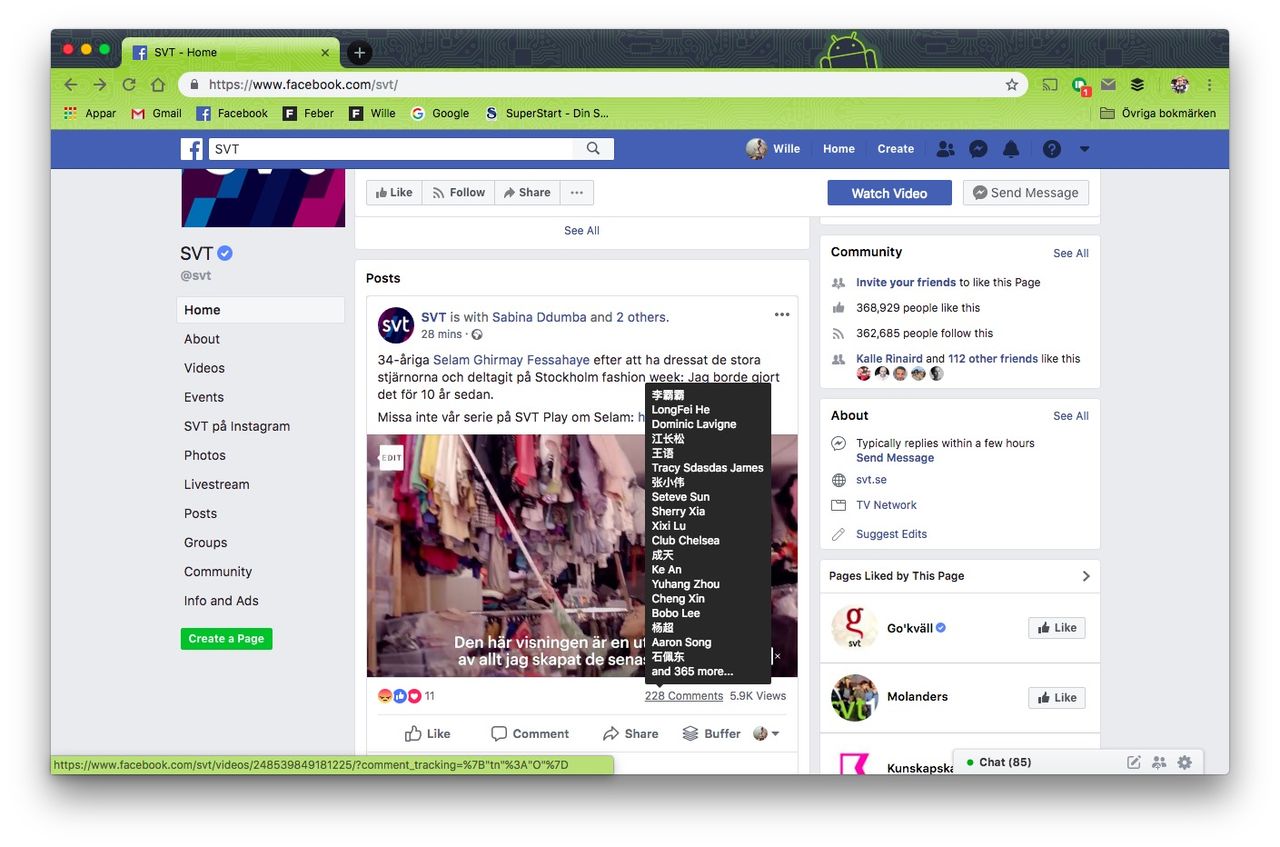
Task: Open the Buffer extension icon in Chrome toolbar
Action: coord(1137,85)
